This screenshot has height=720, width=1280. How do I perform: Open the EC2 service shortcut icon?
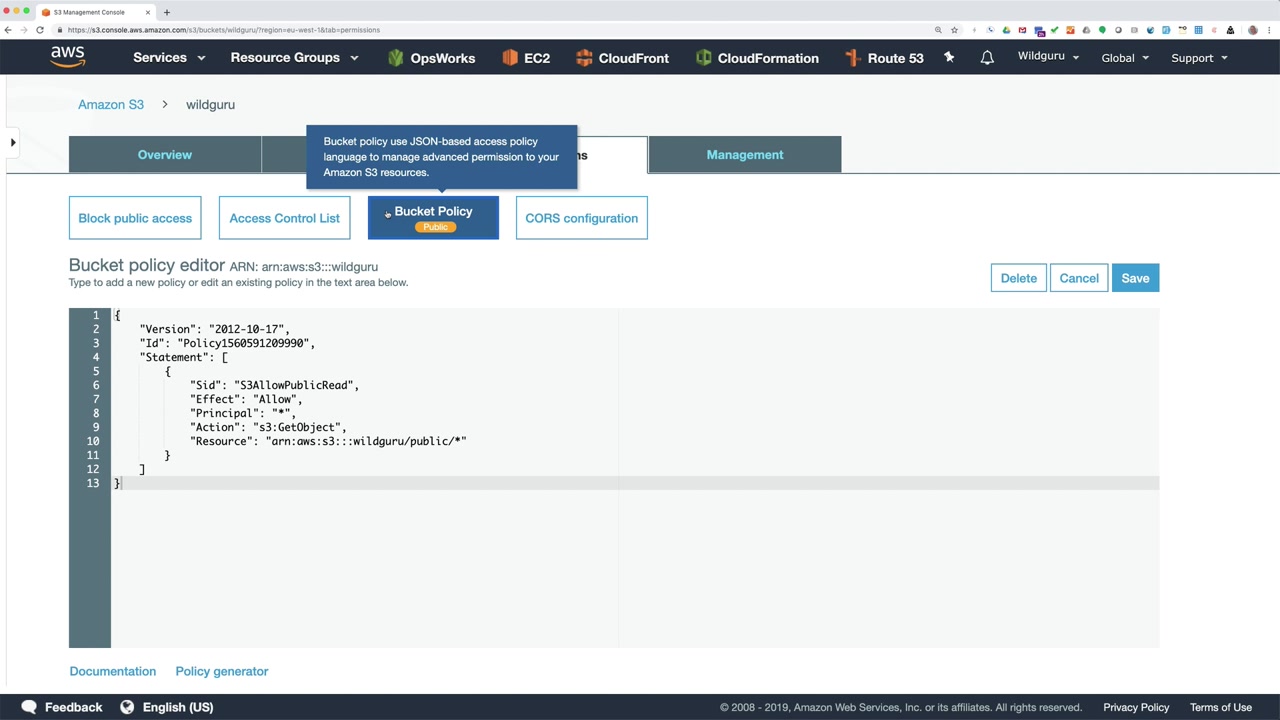pos(510,58)
